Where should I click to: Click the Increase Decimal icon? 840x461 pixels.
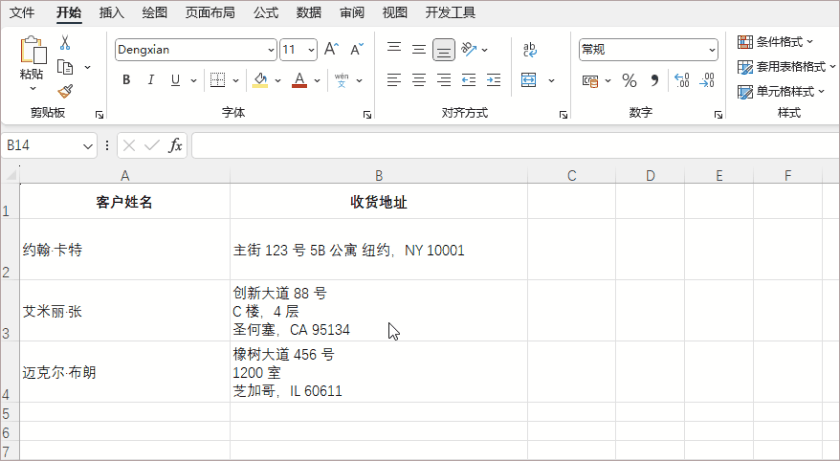pyautogui.click(x=682, y=80)
